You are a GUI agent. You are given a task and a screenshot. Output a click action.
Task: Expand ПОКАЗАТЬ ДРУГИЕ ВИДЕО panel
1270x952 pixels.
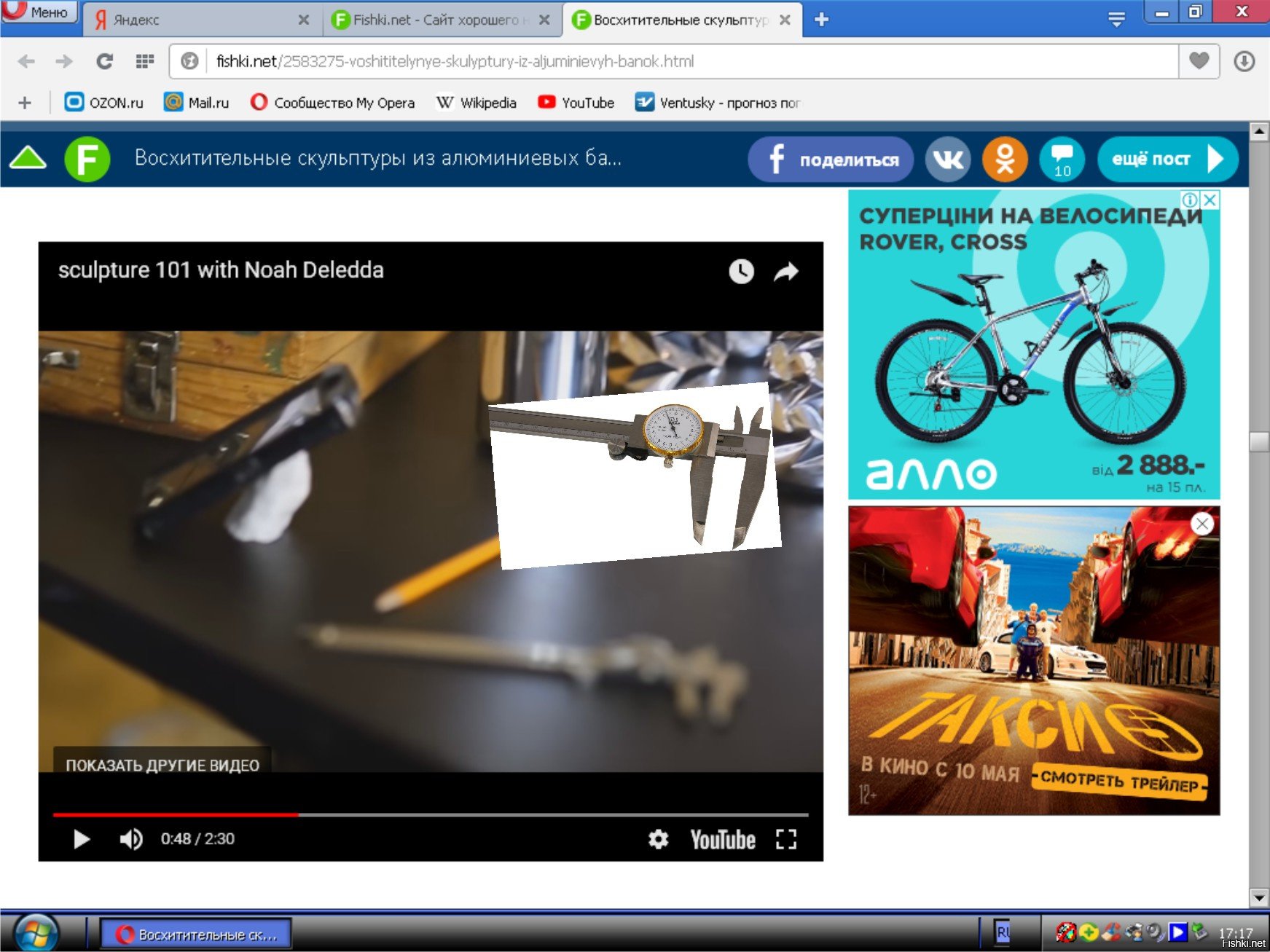tap(162, 765)
